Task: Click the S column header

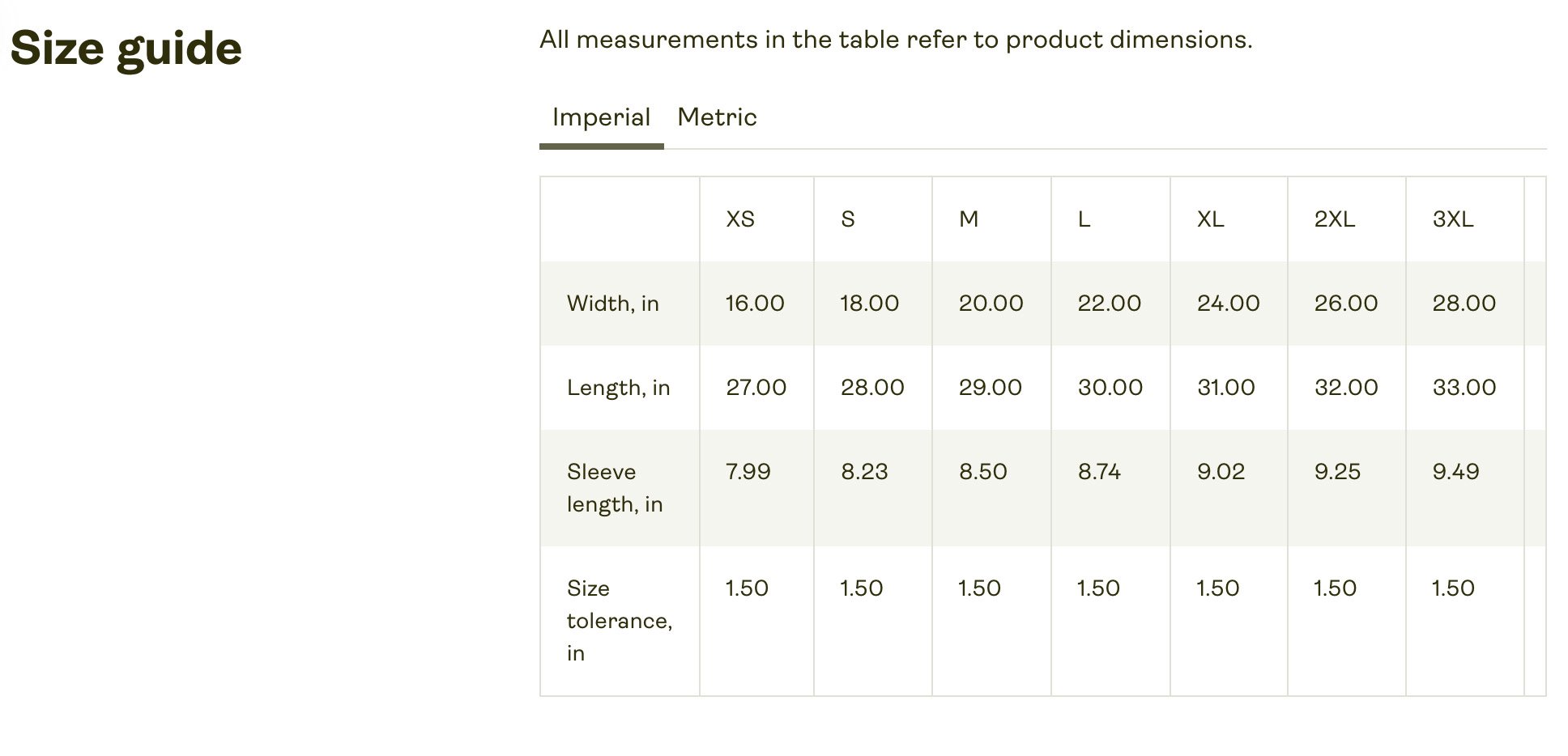Action: click(x=848, y=219)
